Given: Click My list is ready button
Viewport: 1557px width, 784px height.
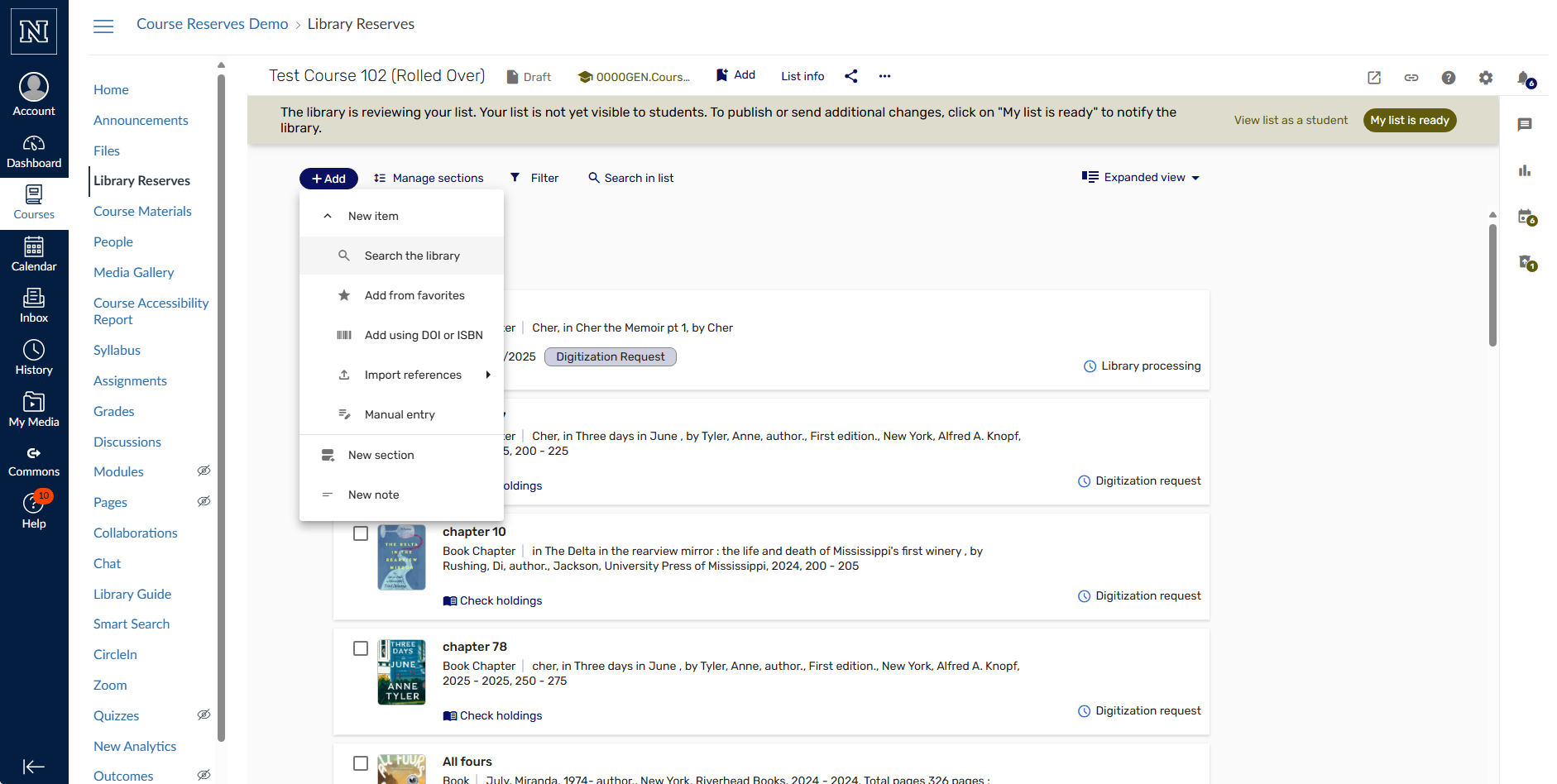Looking at the screenshot, I should (x=1410, y=120).
